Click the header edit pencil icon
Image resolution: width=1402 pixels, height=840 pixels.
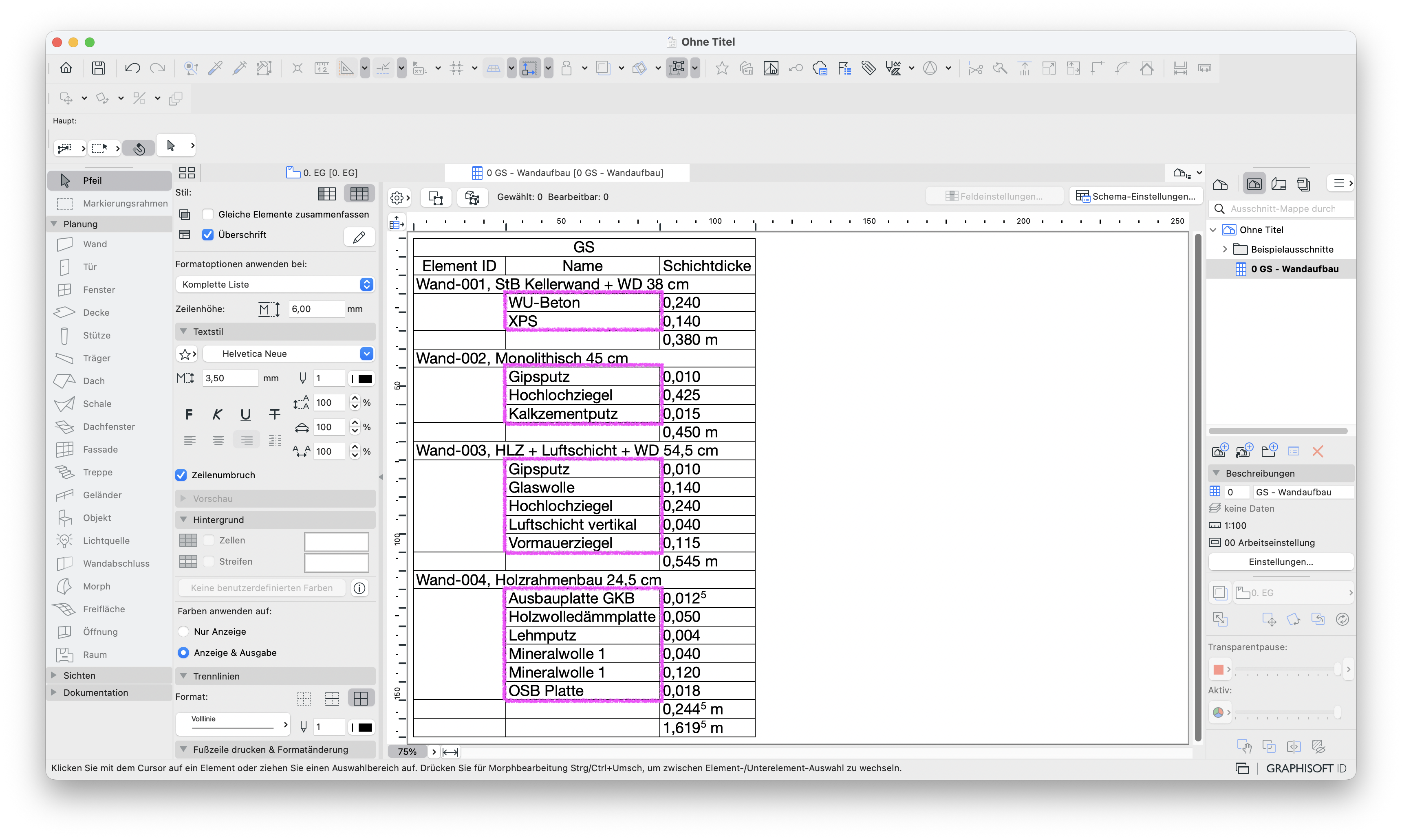pyautogui.click(x=359, y=237)
